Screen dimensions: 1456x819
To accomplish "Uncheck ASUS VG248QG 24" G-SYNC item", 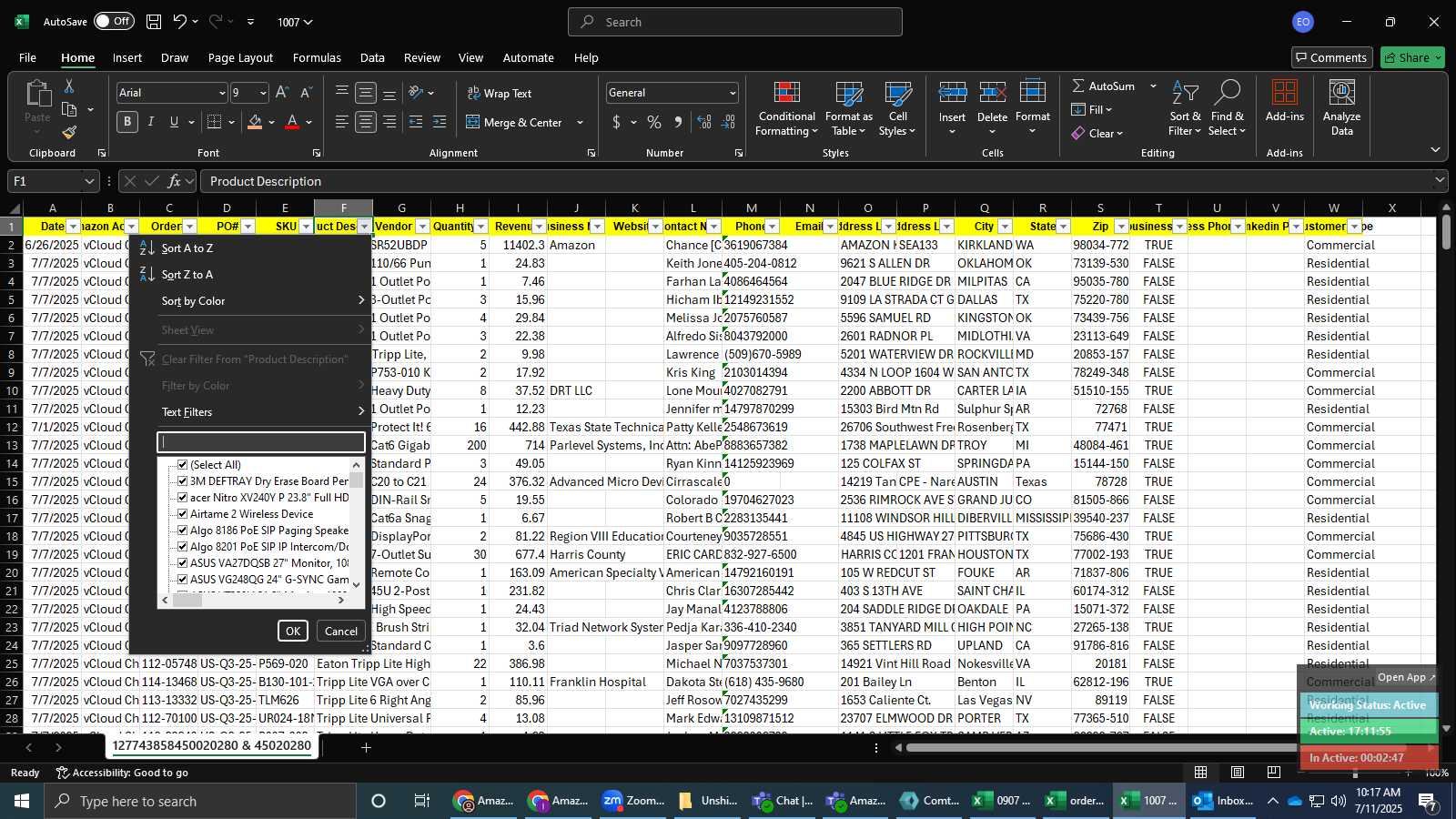I will pyautogui.click(x=182, y=580).
